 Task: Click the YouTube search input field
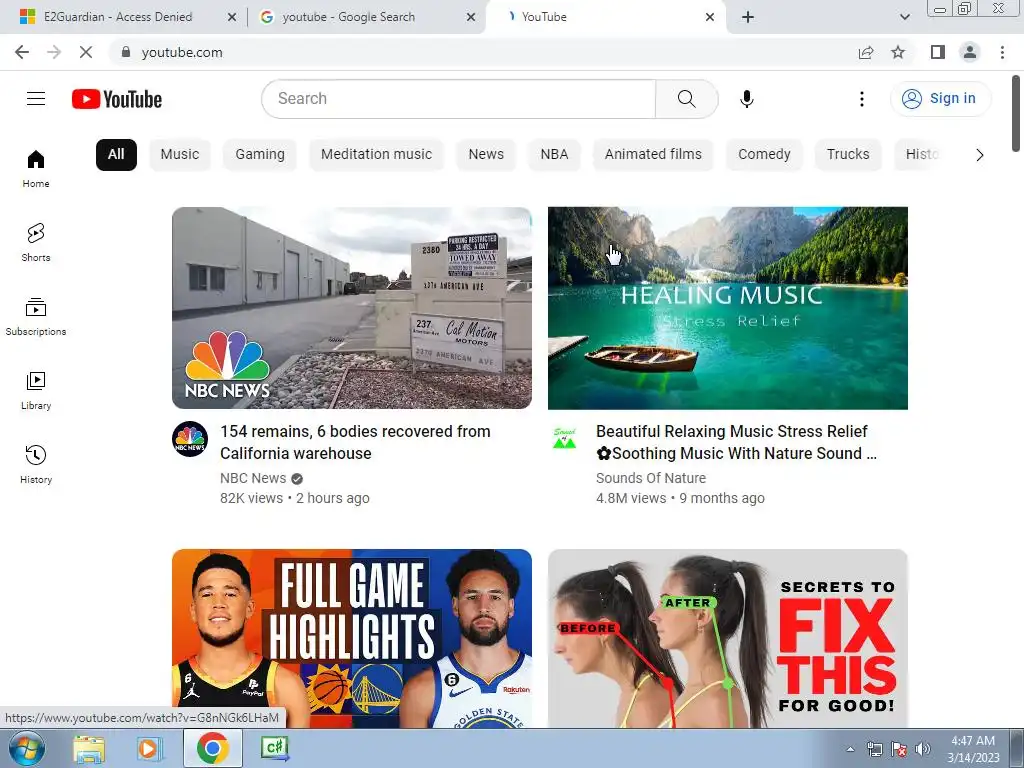click(458, 99)
